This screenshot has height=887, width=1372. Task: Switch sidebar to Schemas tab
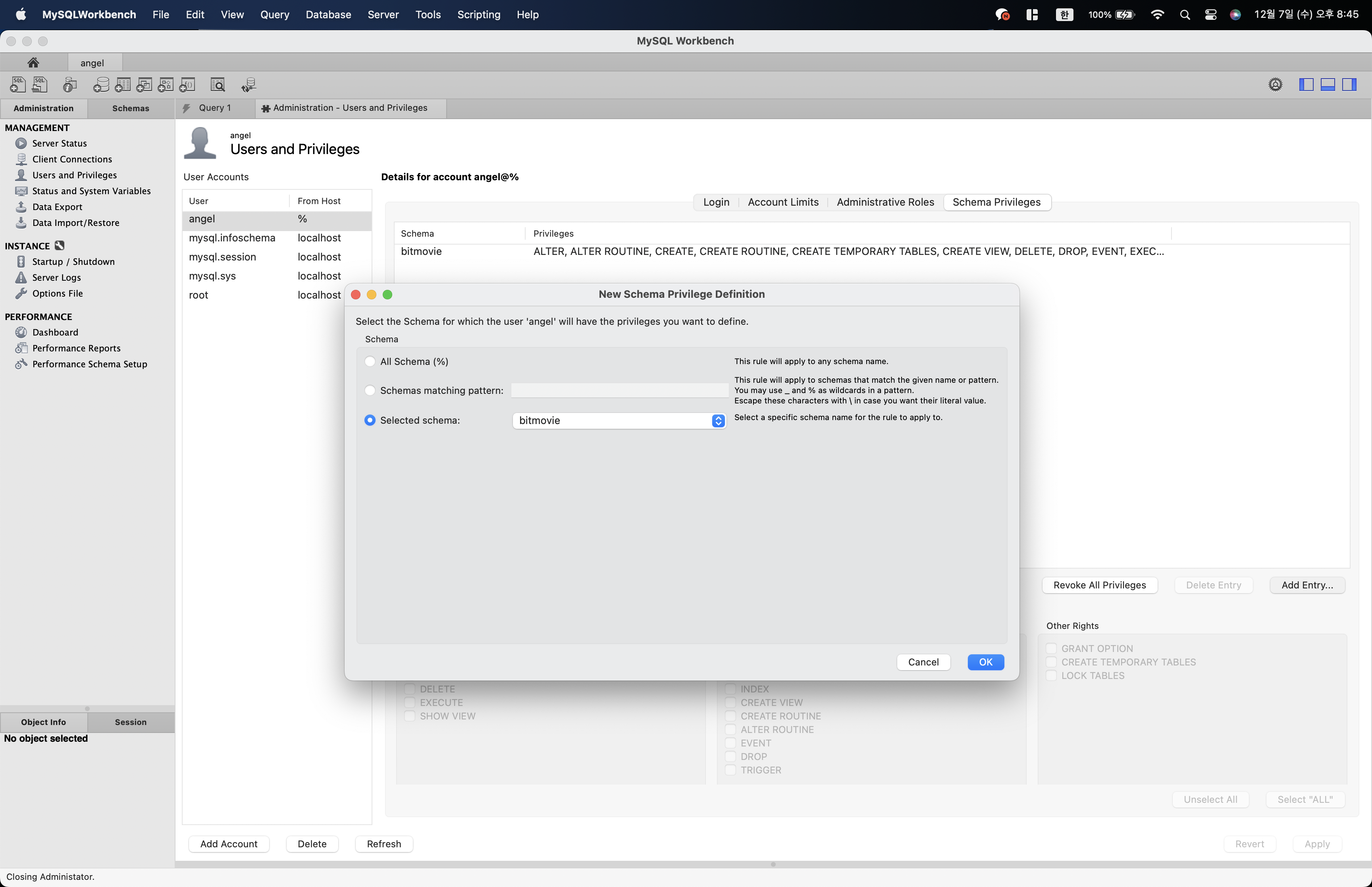point(131,108)
